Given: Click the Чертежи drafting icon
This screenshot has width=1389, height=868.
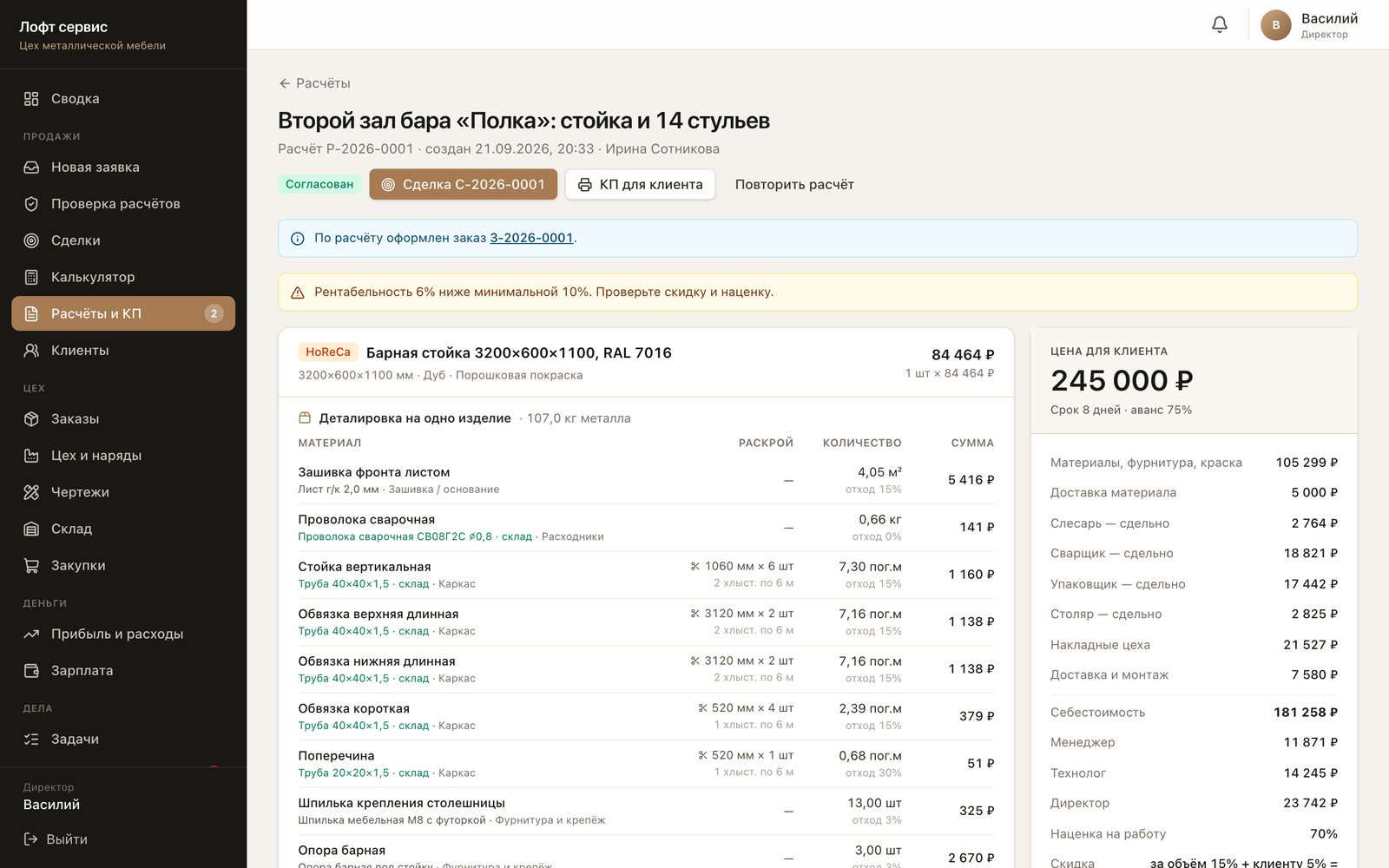Looking at the screenshot, I should click(x=31, y=492).
